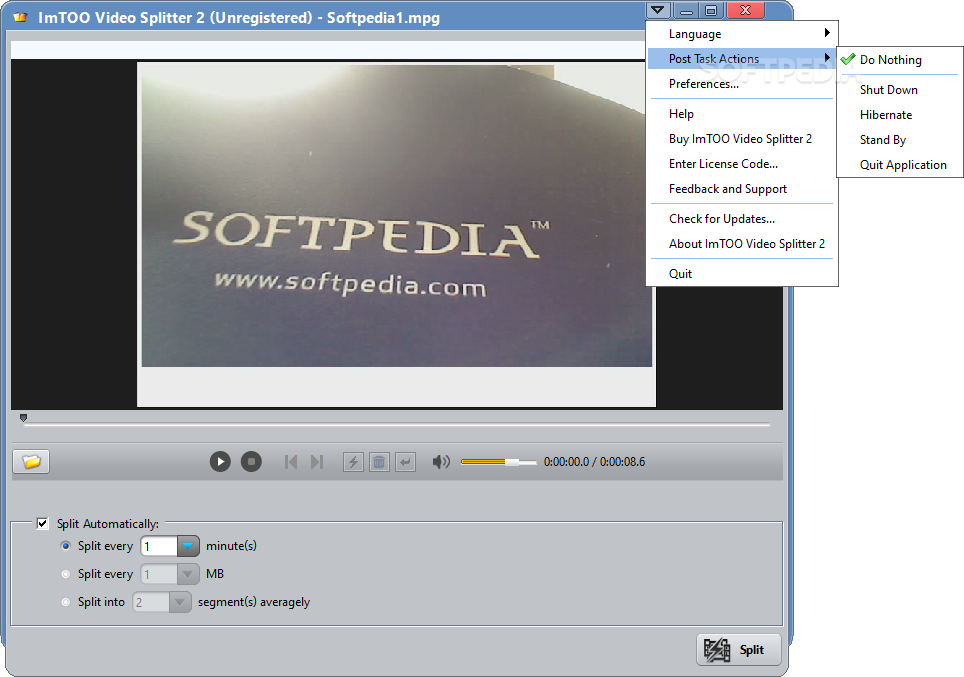Delete split point with trash icon
The width and height of the screenshot is (964, 677).
tap(379, 462)
